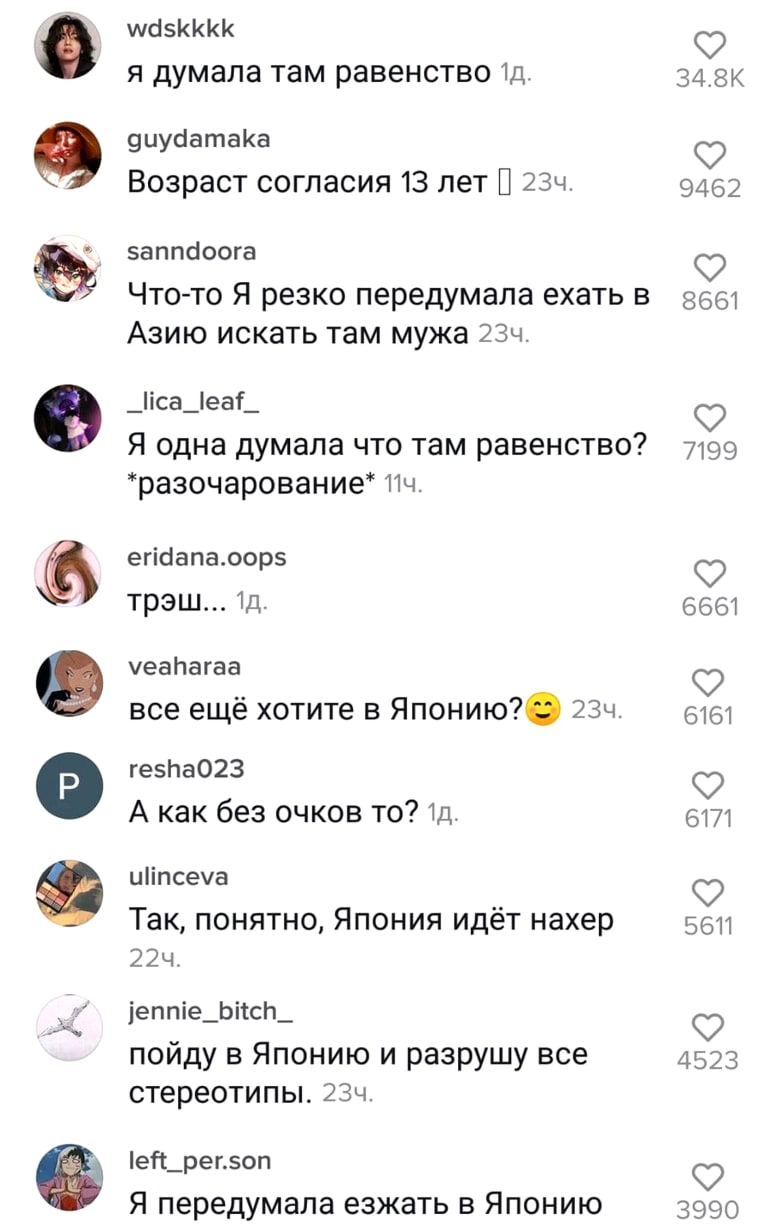The image size is (761, 1230).
Task: Like eridana.oops comment "трэш..."
Action: pyautogui.click(x=709, y=573)
